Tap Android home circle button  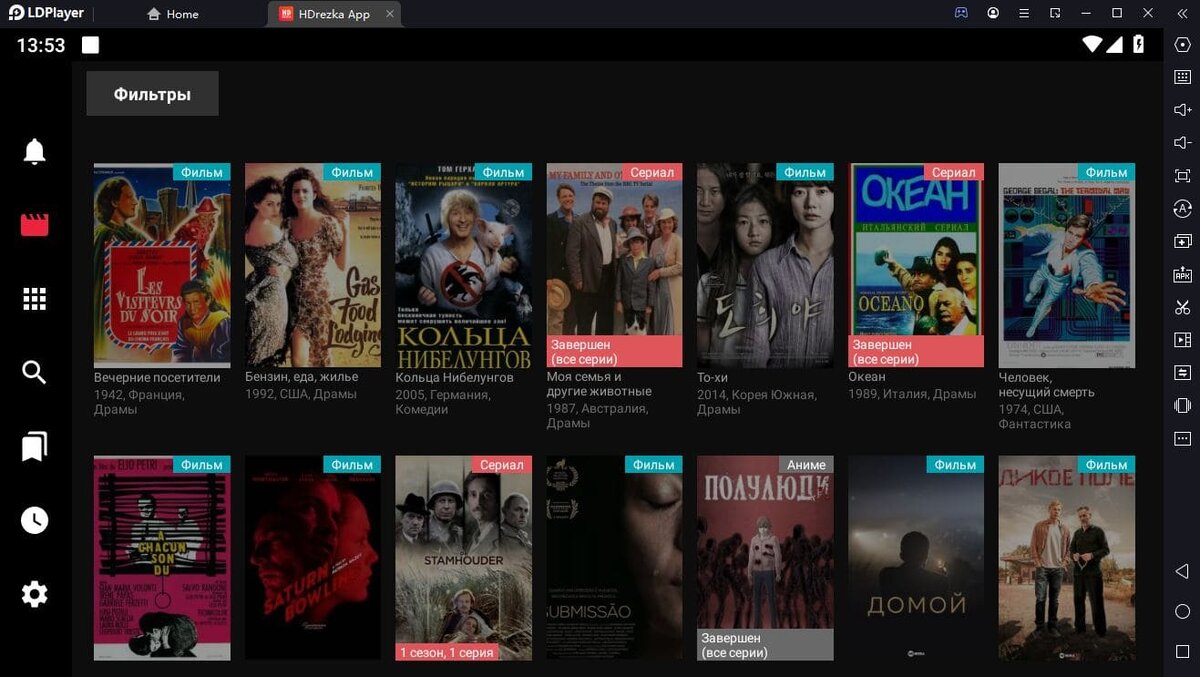[x=1182, y=611]
